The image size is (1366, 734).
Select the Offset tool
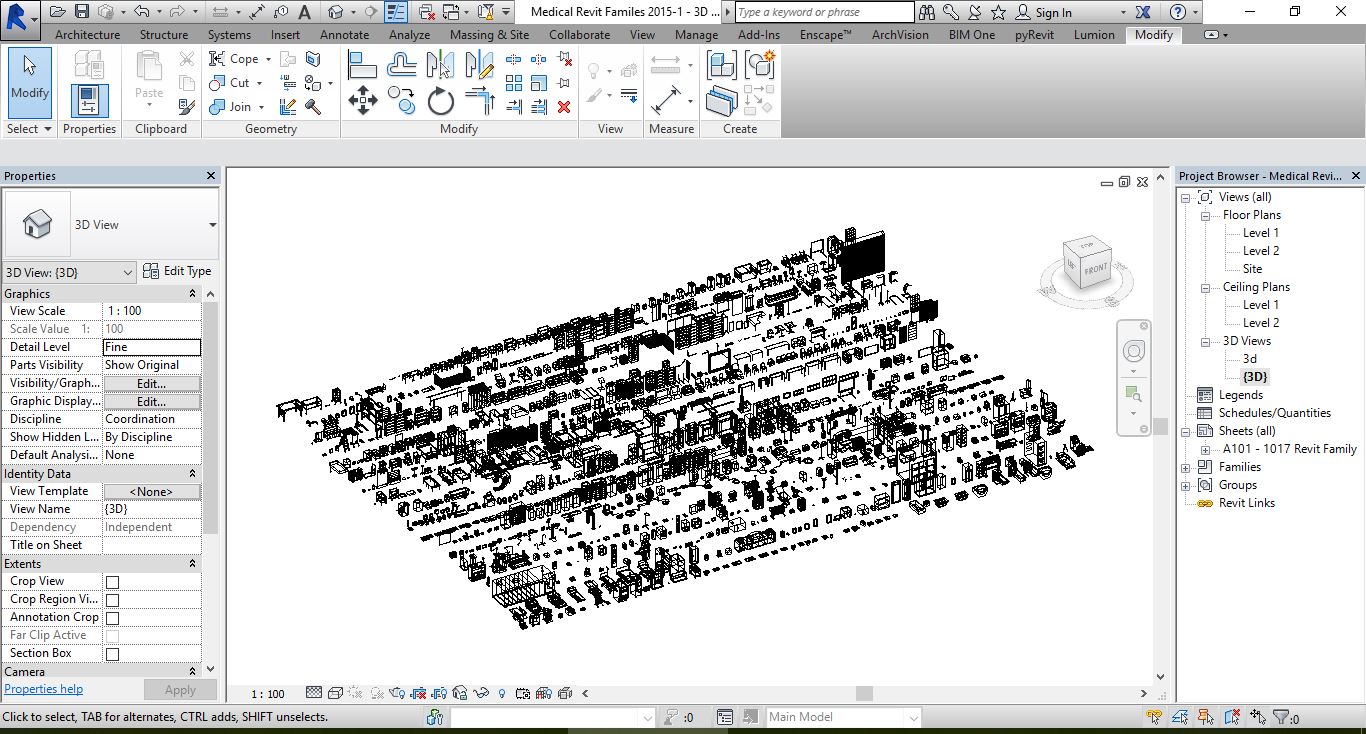tap(401, 66)
